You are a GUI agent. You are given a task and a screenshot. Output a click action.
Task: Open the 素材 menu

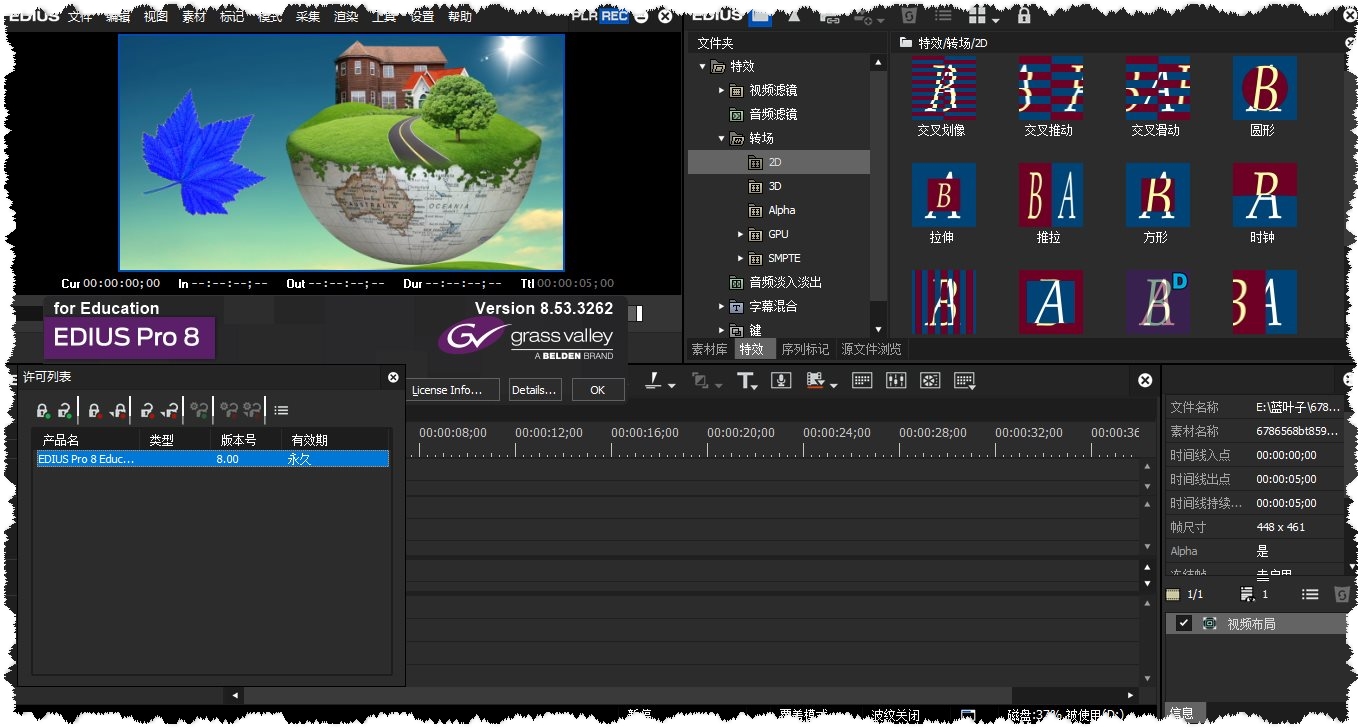193,16
